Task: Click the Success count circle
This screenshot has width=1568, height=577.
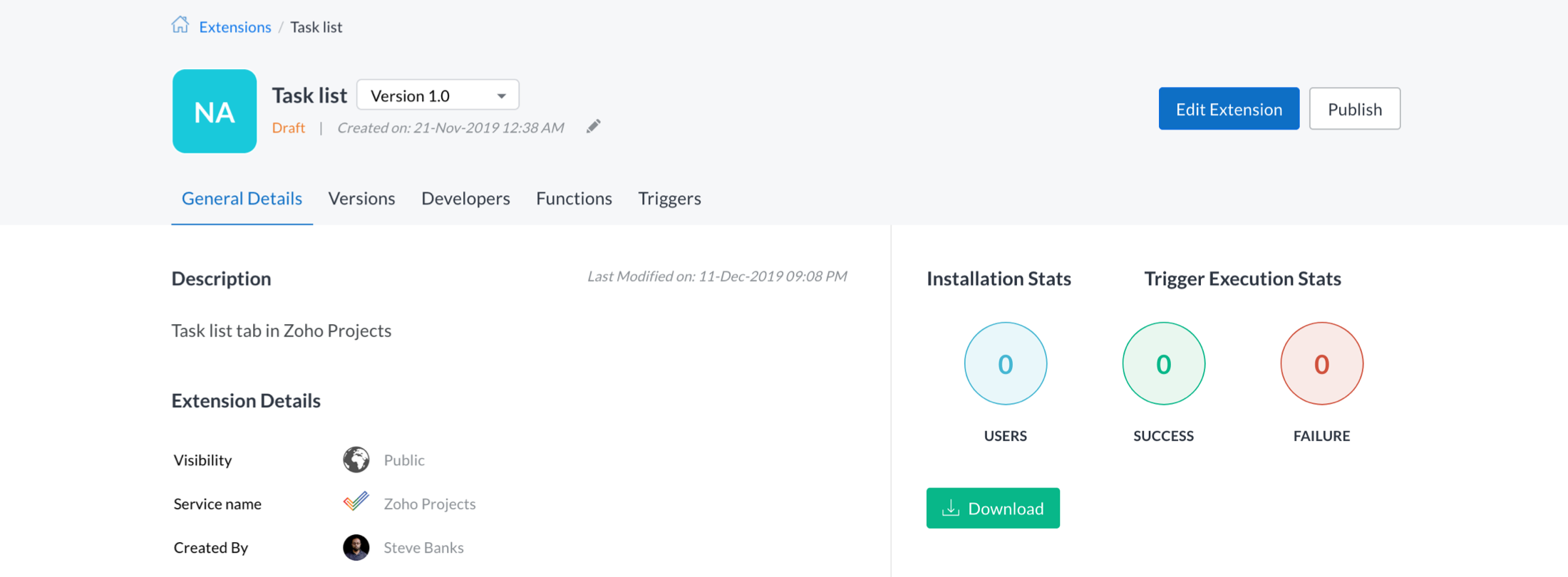Action: pos(1163,364)
